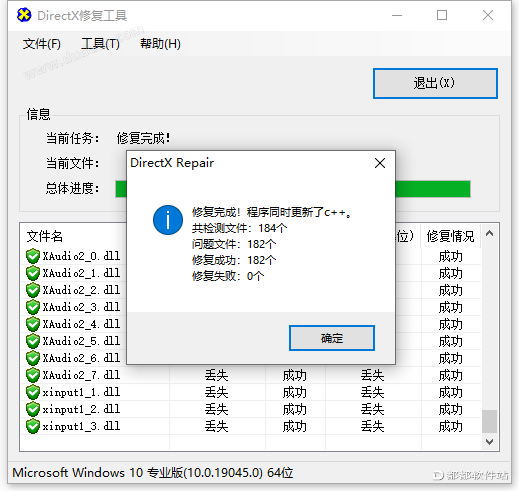Select the xinput1_1.dll file name
Viewport: 519px width, 491px height.
pos(81,392)
